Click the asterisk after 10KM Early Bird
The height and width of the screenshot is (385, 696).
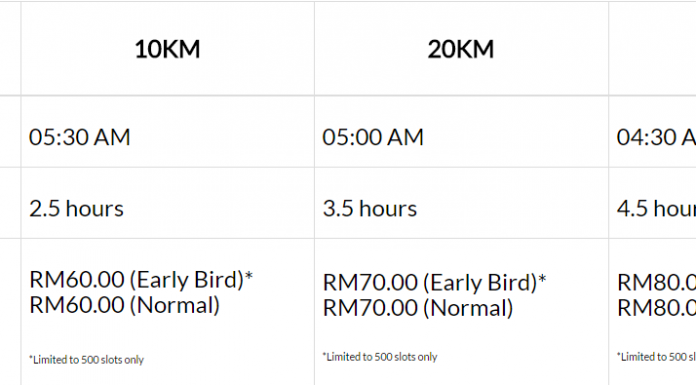tap(249, 276)
